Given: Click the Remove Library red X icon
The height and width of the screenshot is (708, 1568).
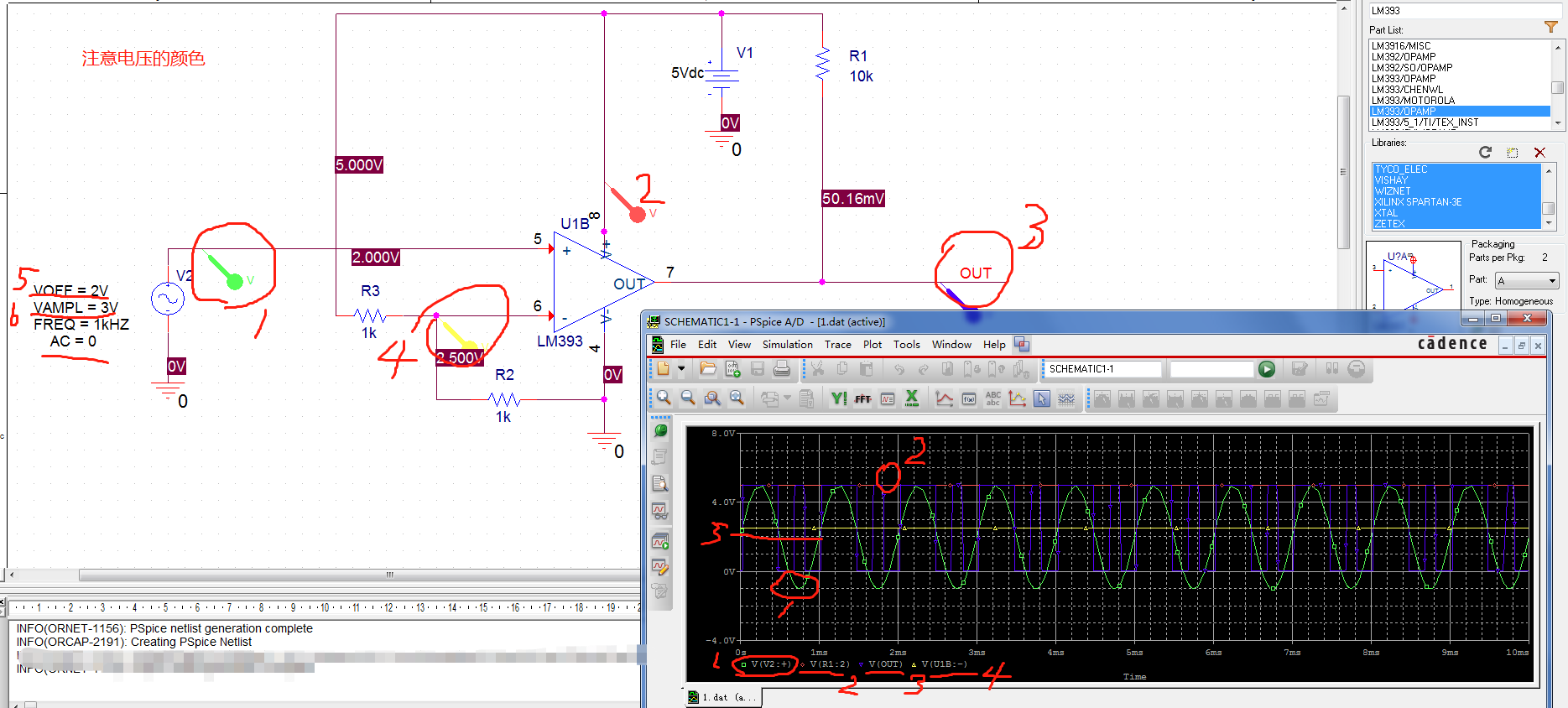Looking at the screenshot, I should [1539, 153].
